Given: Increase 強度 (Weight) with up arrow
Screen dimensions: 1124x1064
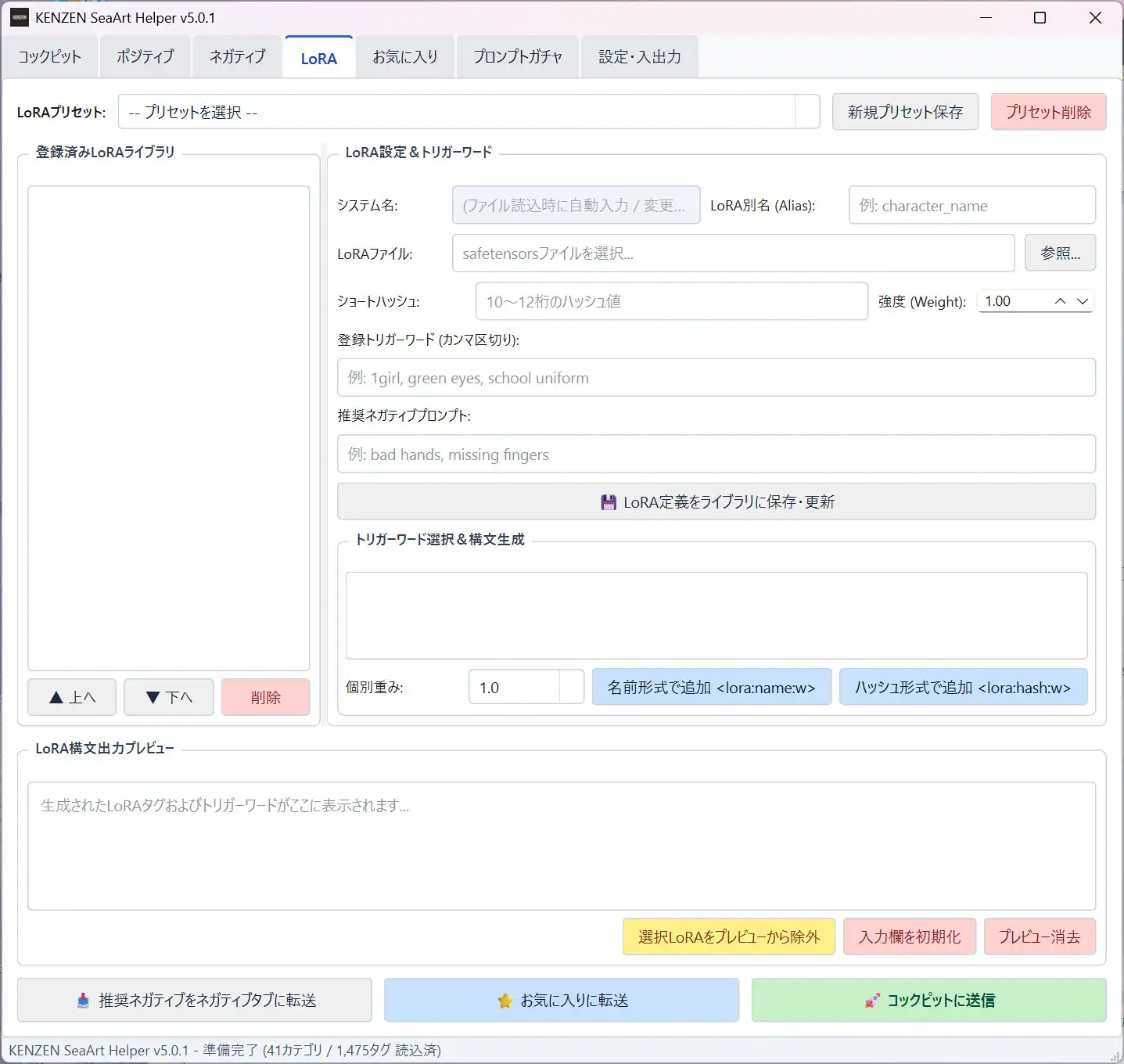Looking at the screenshot, I should coord(1060,301).
